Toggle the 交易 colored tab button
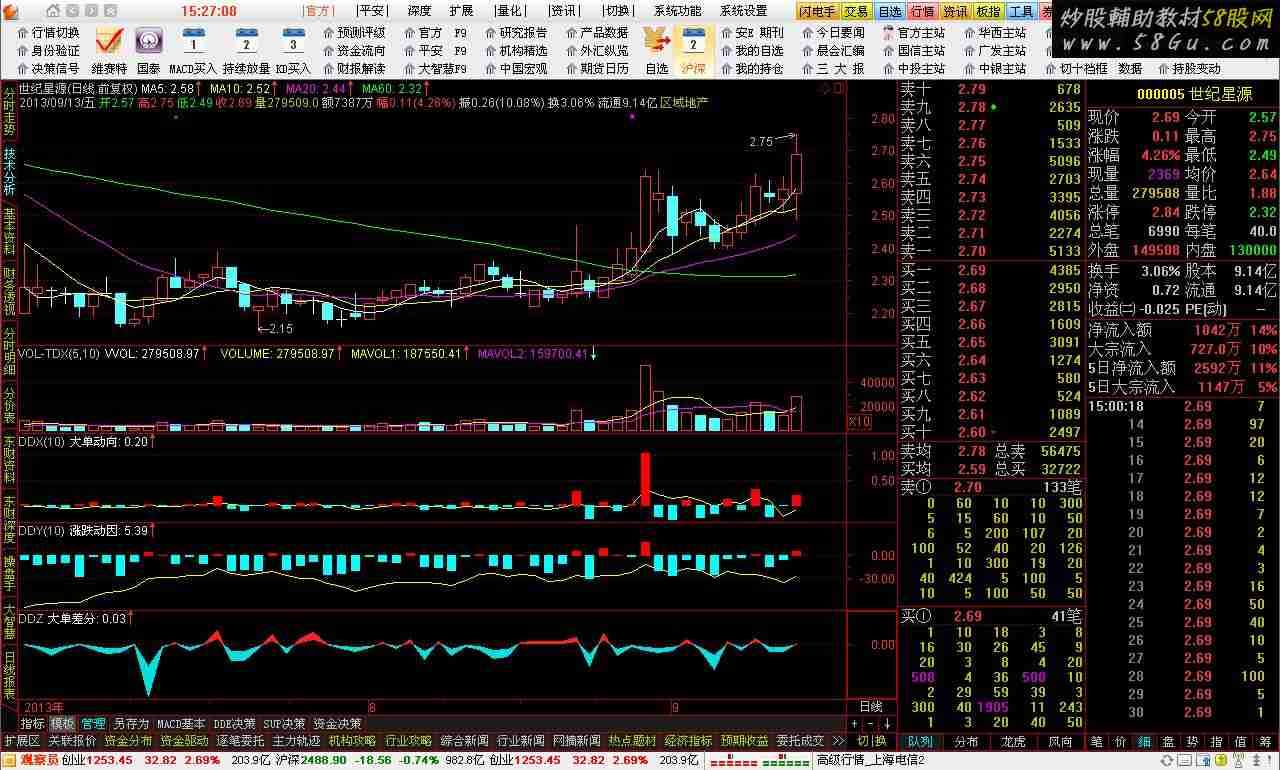This screenshot has height=770, width=1280. [856, 11]
